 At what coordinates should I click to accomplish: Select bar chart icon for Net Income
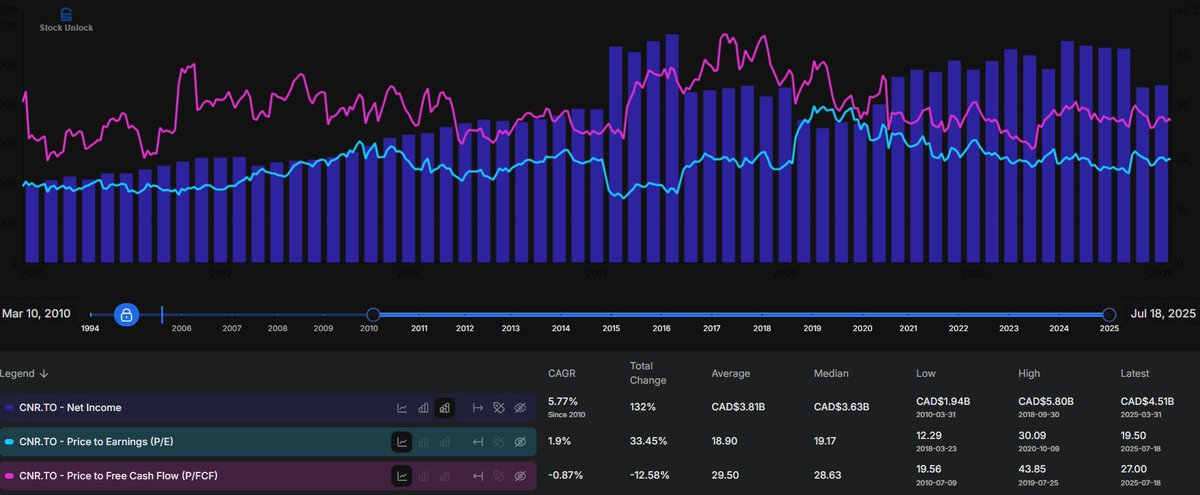tap(423, 408)
